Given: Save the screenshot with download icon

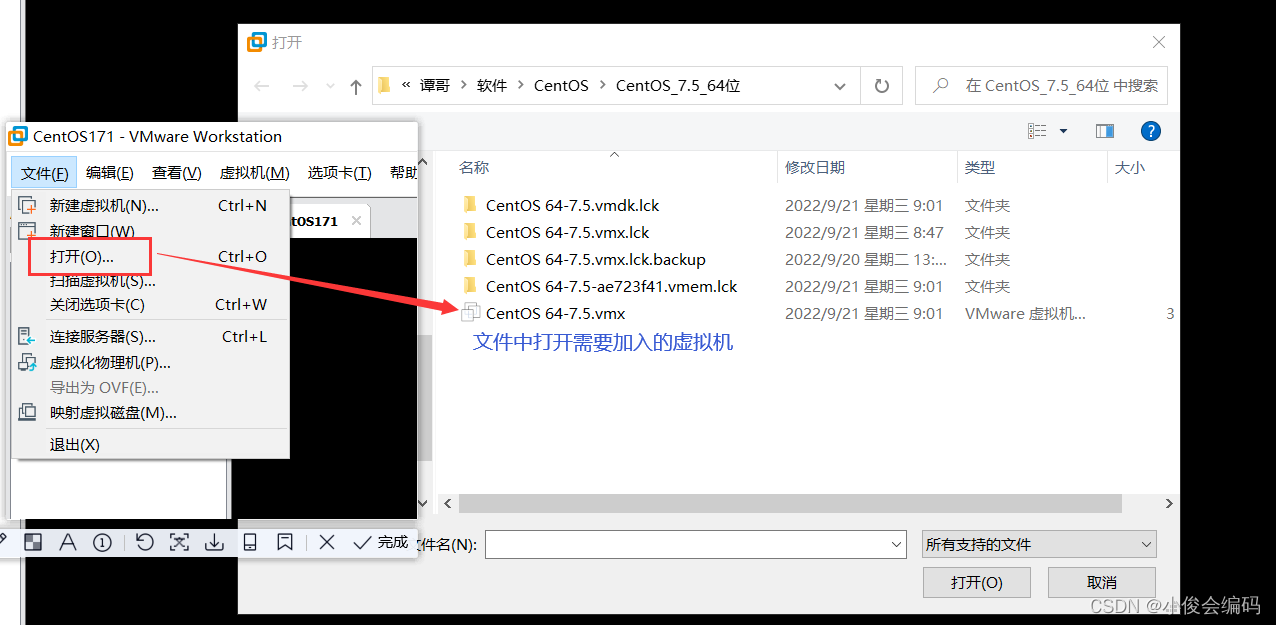Looking at the screenshot, I should pyautogui.click(x=214, y=542).
